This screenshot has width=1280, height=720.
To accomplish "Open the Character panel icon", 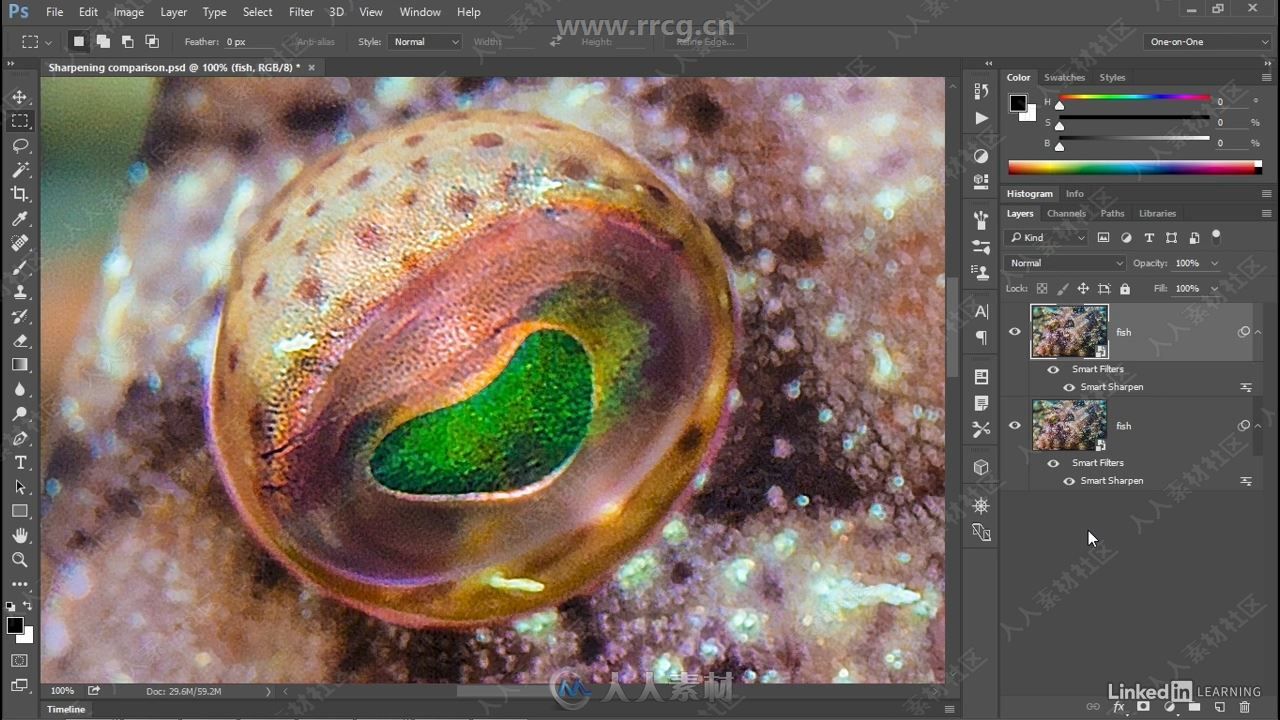I will [981, 312].
